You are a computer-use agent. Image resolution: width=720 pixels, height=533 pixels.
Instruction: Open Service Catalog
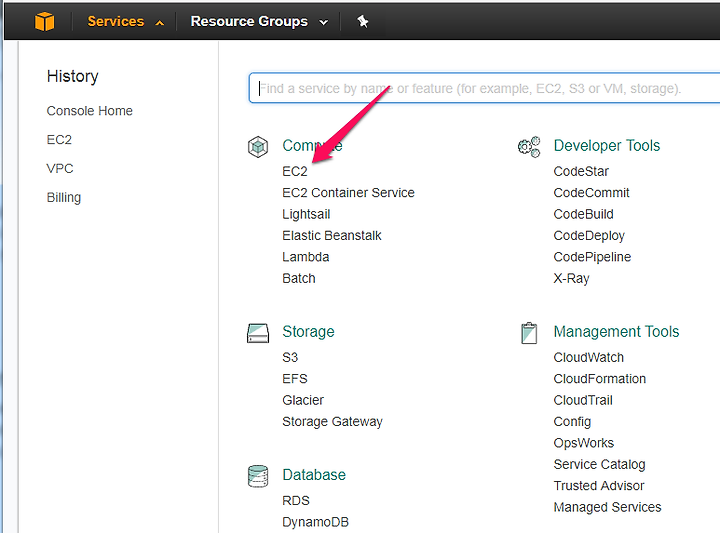point(600,465)
